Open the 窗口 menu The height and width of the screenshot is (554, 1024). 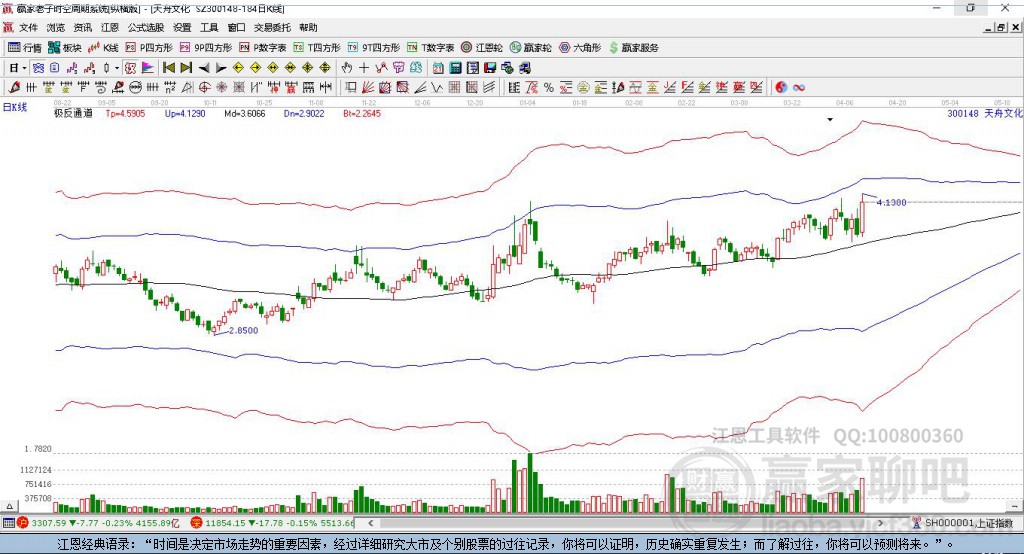point(236,27)
